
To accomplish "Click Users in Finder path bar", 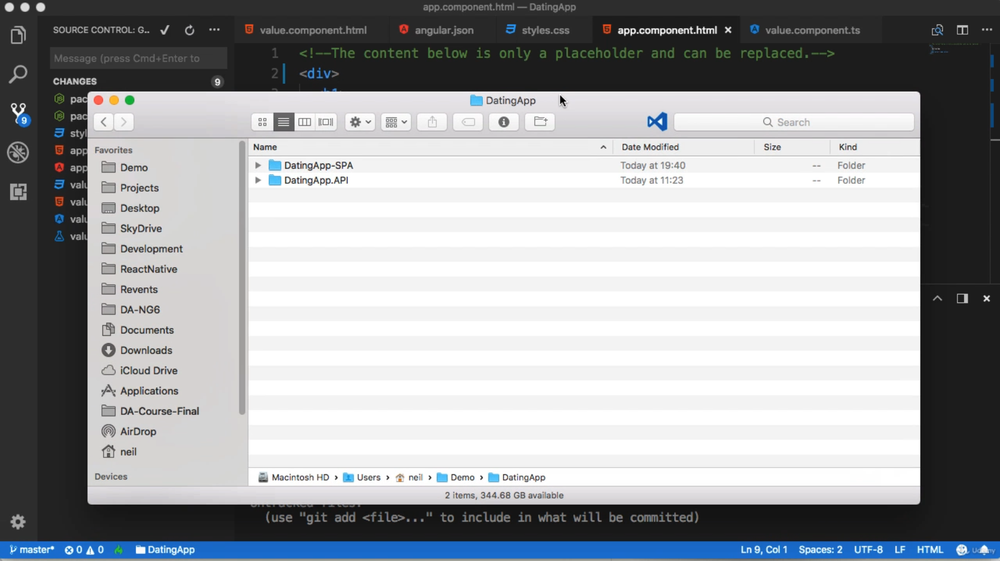I will click(x=362, y=477).
